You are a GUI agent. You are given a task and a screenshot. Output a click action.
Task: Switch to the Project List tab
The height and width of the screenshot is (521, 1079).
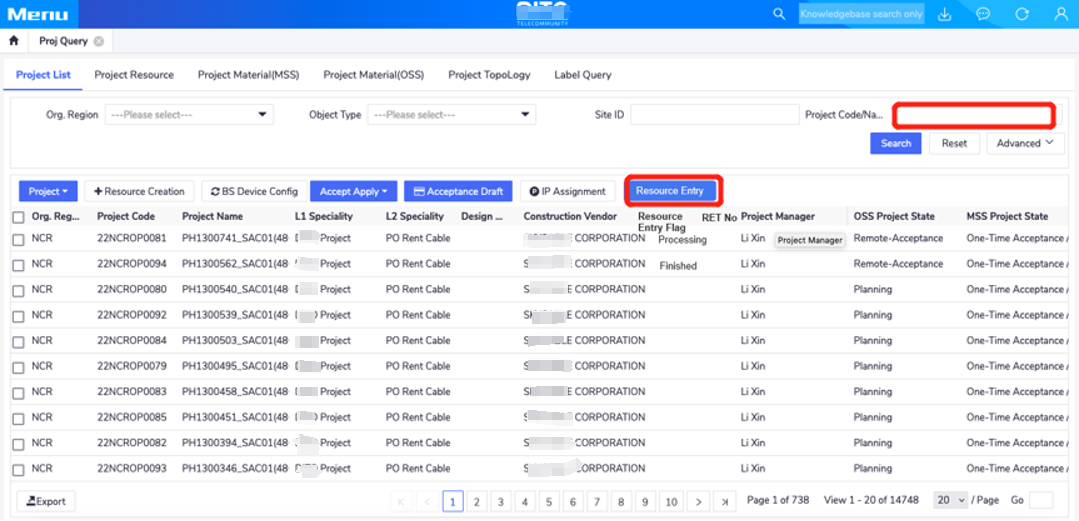tap(43, 75)
